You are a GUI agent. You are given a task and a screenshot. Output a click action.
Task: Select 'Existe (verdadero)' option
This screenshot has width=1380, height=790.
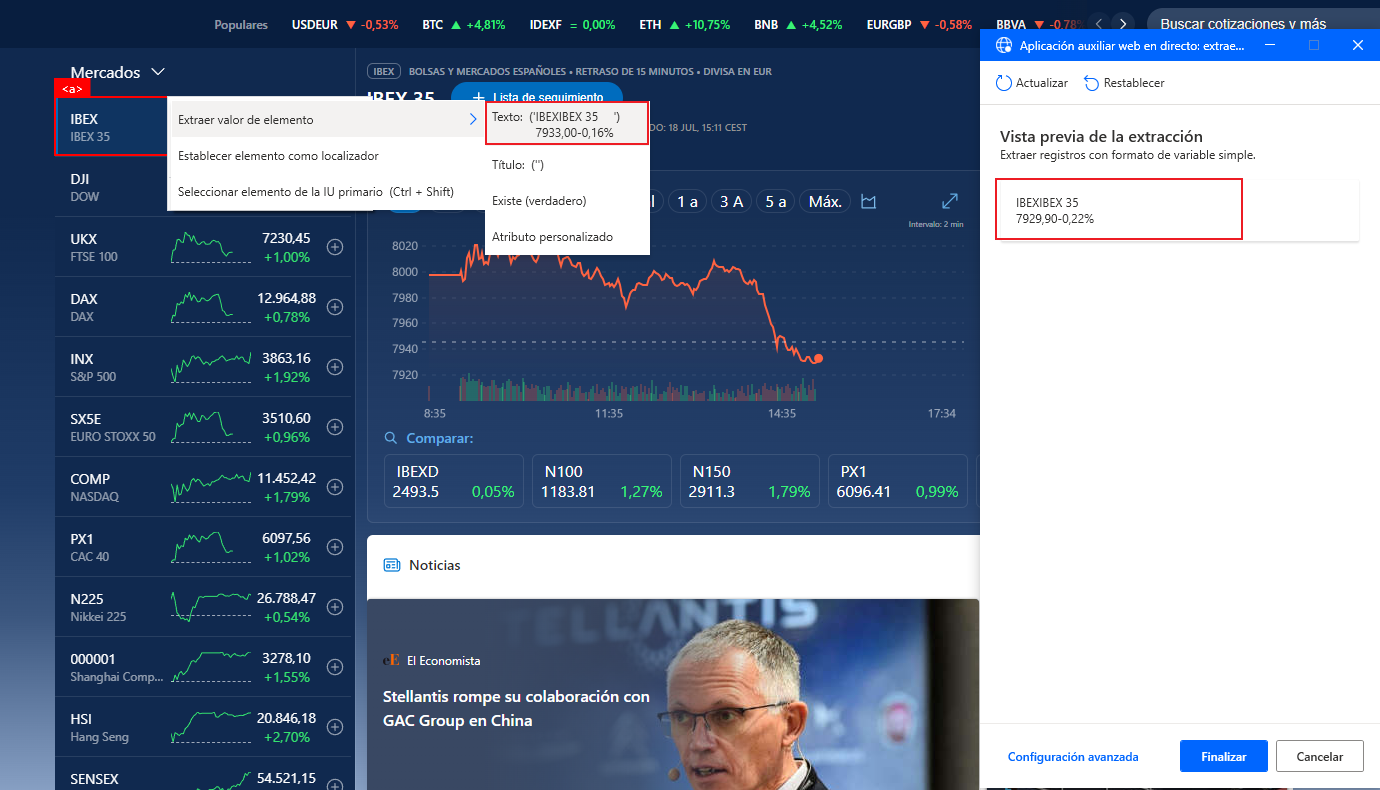tap(568, 201)
